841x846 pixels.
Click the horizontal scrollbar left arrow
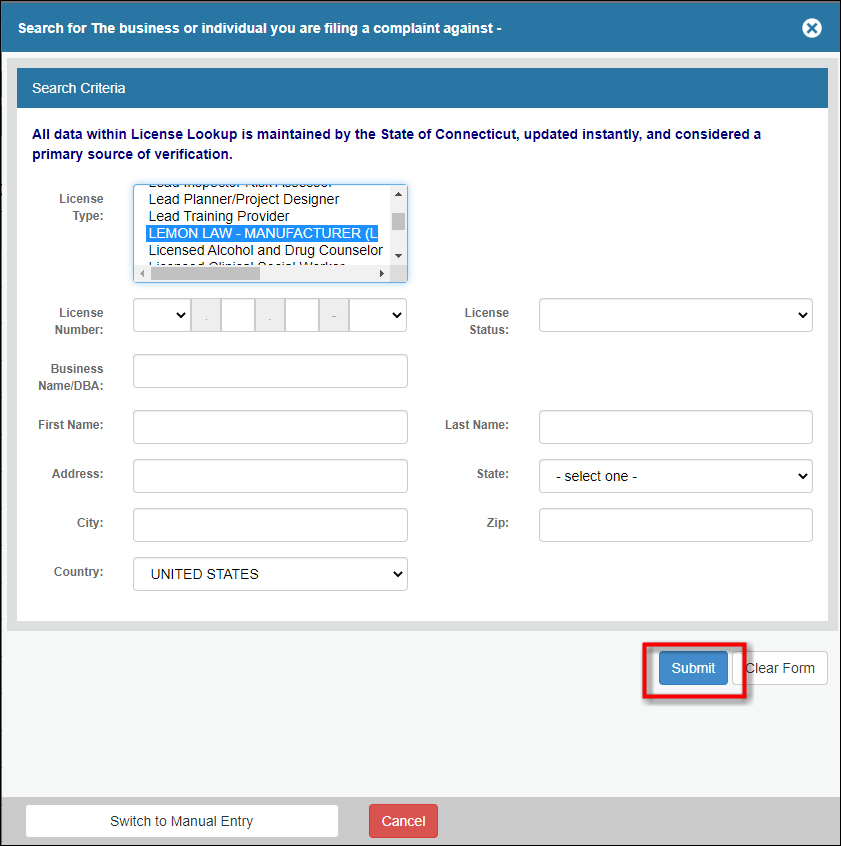[141, 272]
